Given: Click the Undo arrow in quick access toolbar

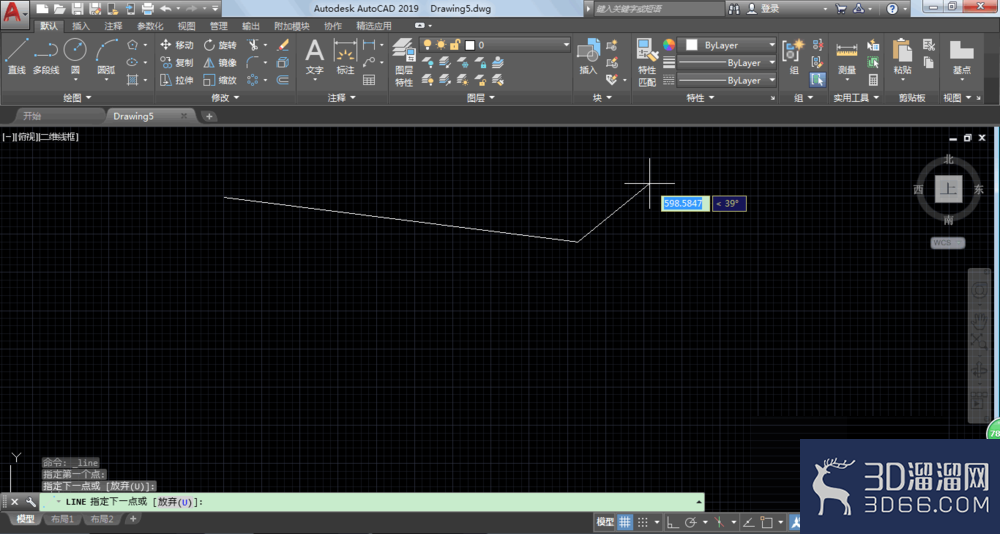Looking at the screenshot, I should pyautogui.click(x=165, y=9).
